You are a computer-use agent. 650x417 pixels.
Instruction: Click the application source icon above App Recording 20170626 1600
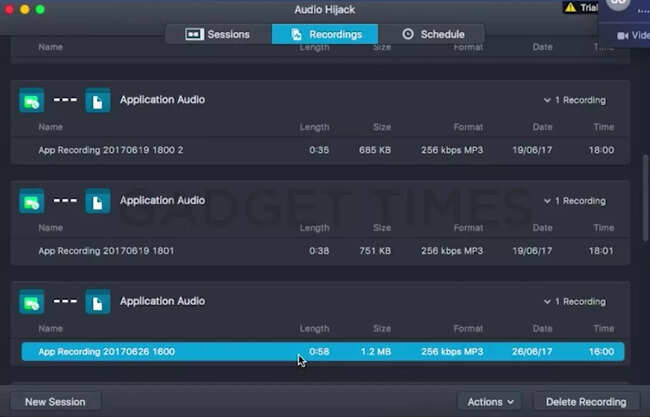pyautogui.click(x=32, y=302)
